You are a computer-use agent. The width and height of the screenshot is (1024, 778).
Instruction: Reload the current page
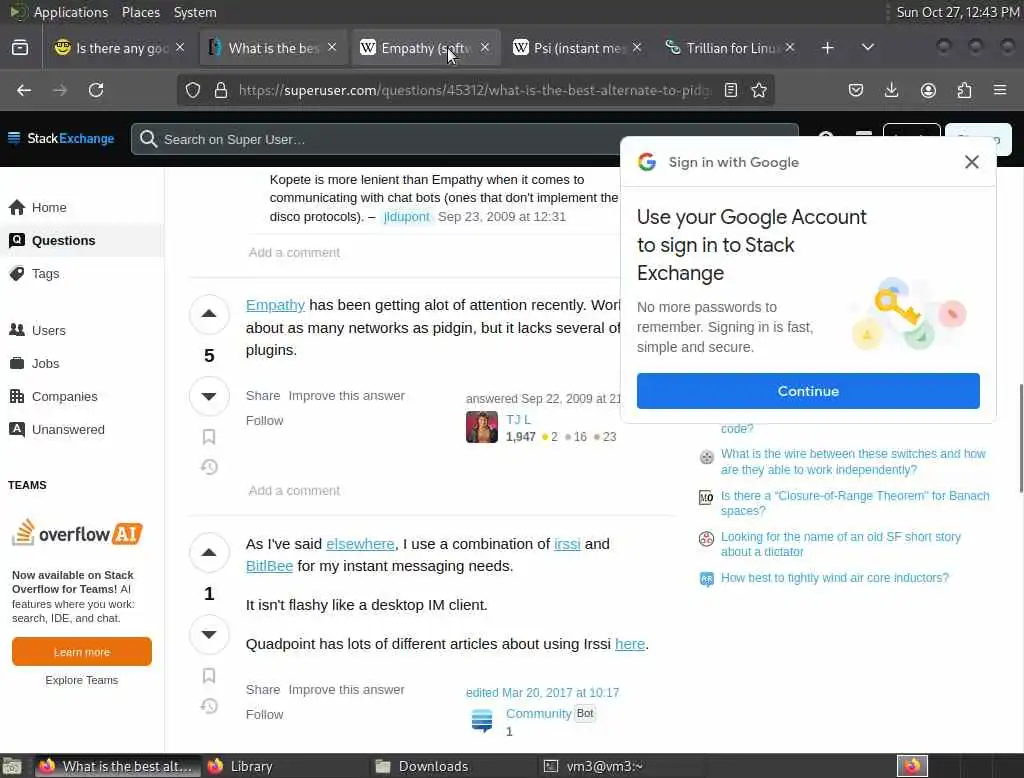[96, 90]
